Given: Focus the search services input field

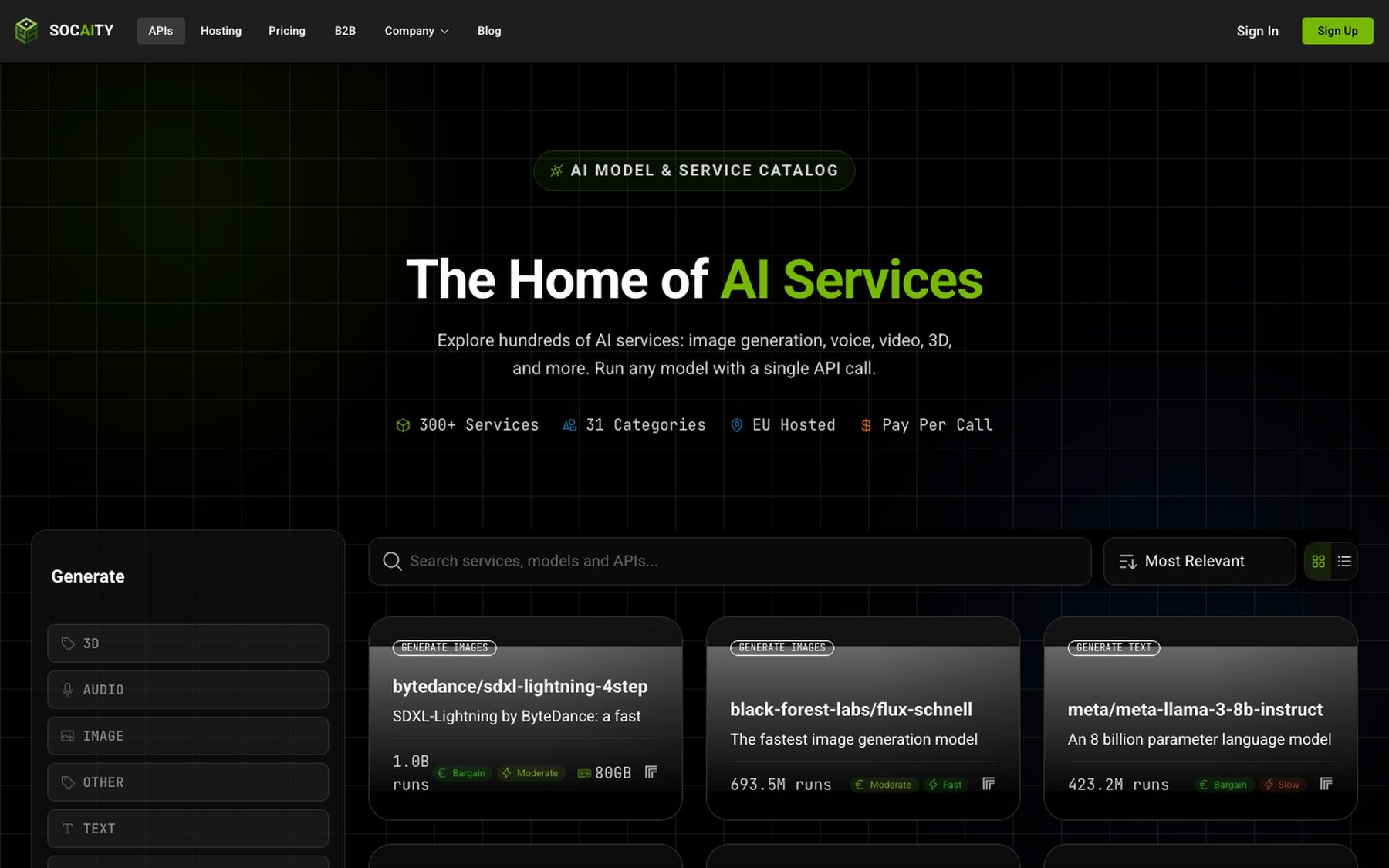Looking at the screenshot, I should pyautogui.click(x=730, y=561).
